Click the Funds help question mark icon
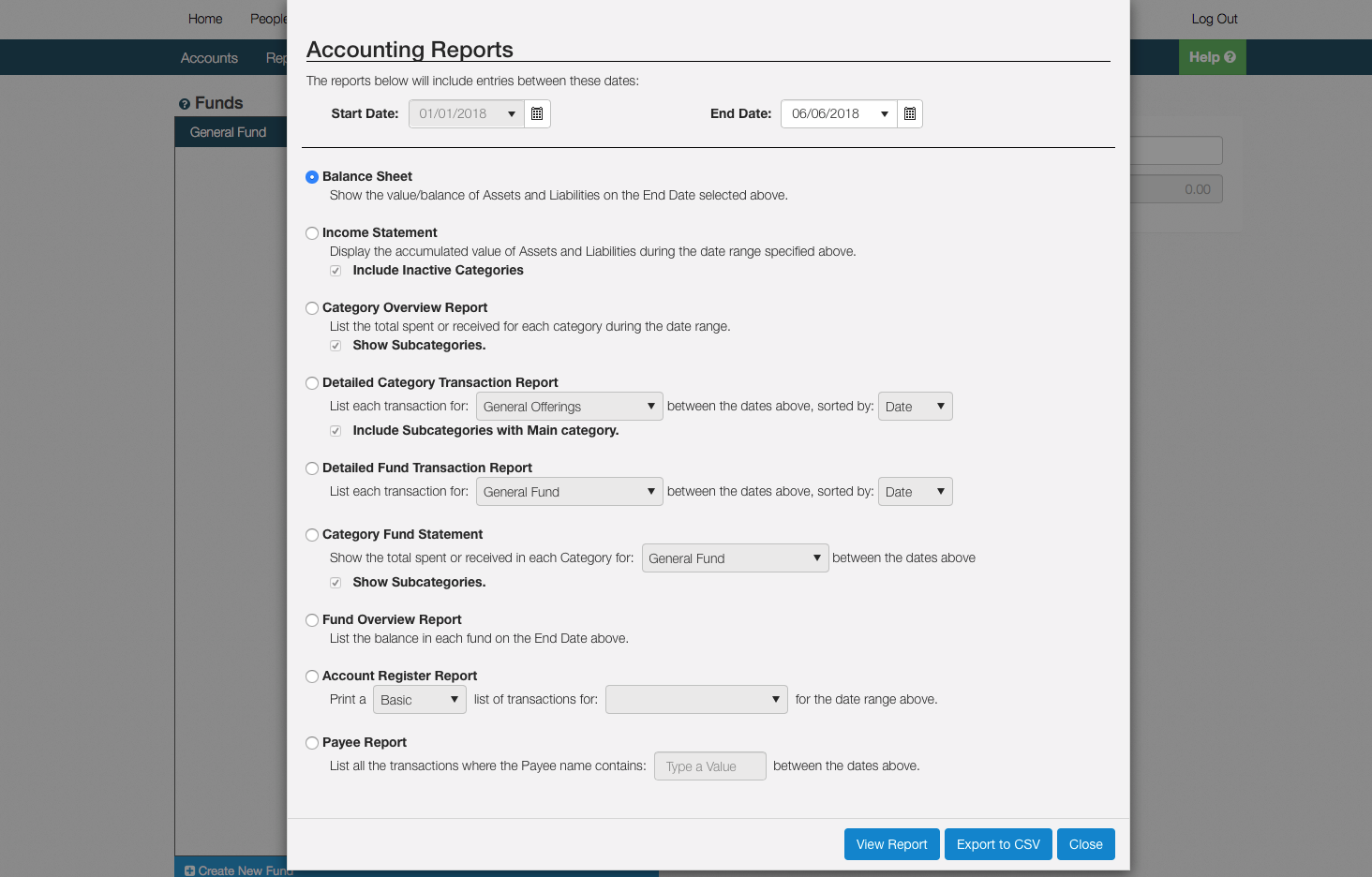The width and height of the screenshot is (1372, 877). tap(185, 104)
